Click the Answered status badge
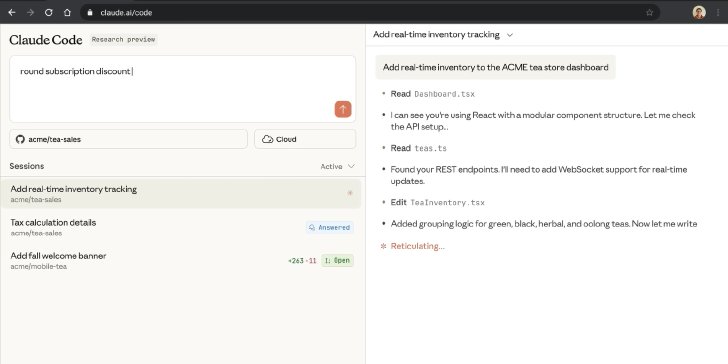Image resolution: width=728 pixels, height=364 pixels. point(330,228)
